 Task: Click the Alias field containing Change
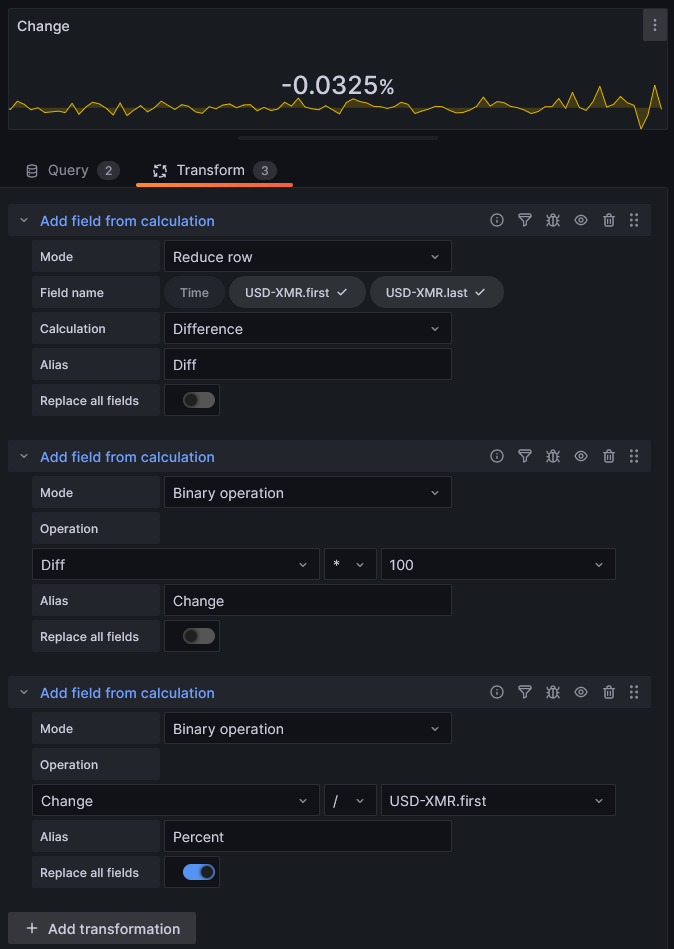(x=307, y=601)
